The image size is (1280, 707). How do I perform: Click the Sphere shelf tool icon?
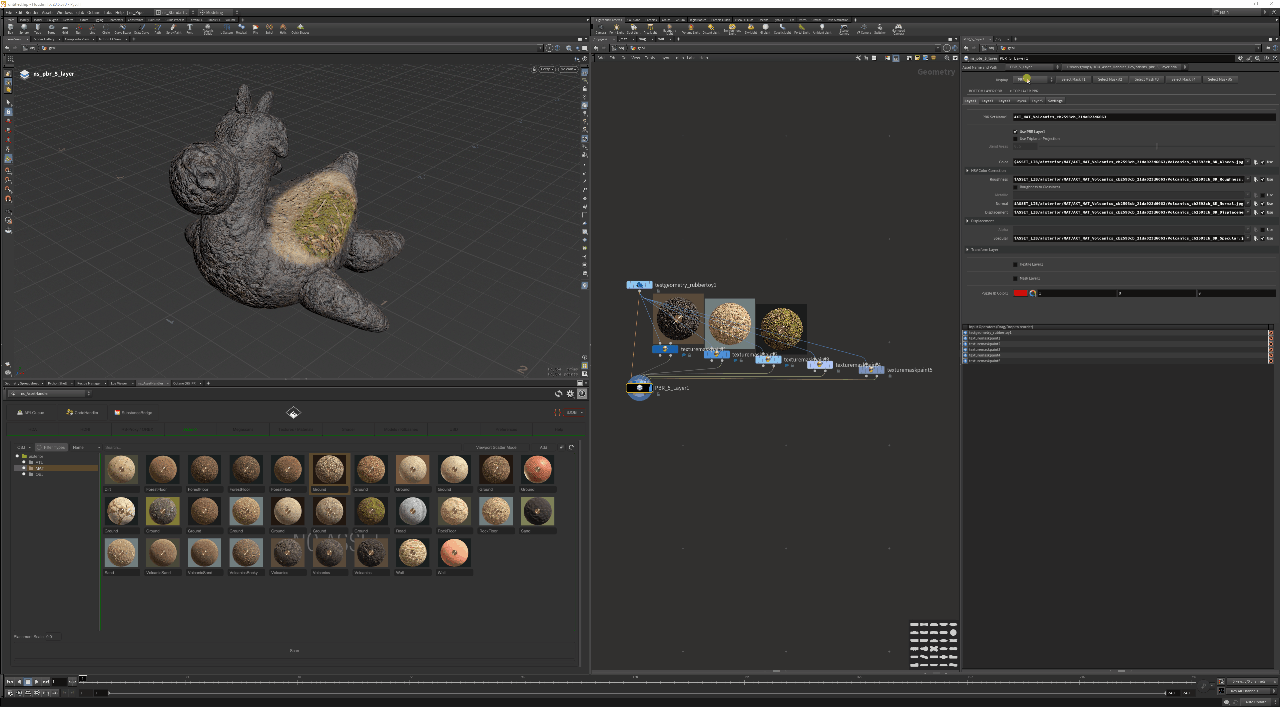24,29
